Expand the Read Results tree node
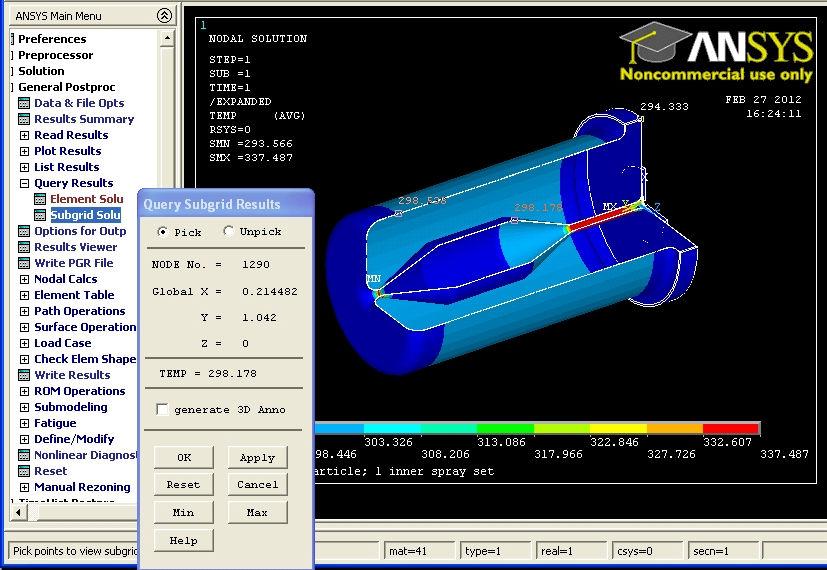Image resolution: width=827 pixels, height=570 pixels. pos(24,136)
